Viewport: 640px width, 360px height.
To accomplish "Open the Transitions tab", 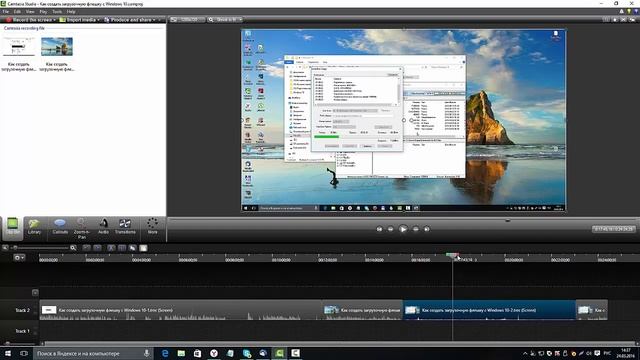I will pos(125,227).
